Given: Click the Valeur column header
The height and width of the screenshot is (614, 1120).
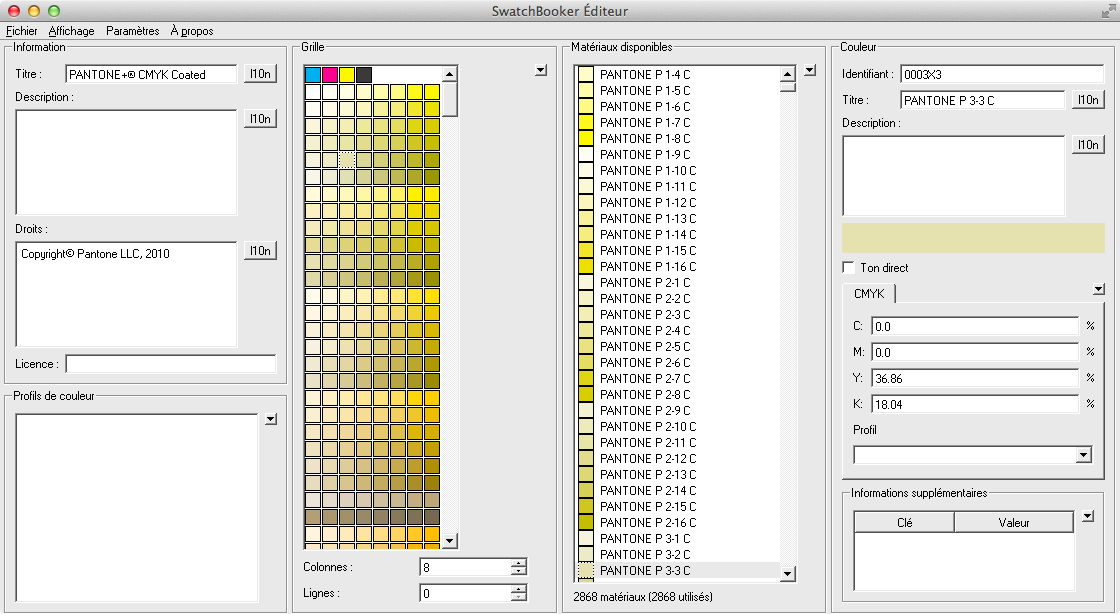Looking at the screenshot, I should point(1014,523).
